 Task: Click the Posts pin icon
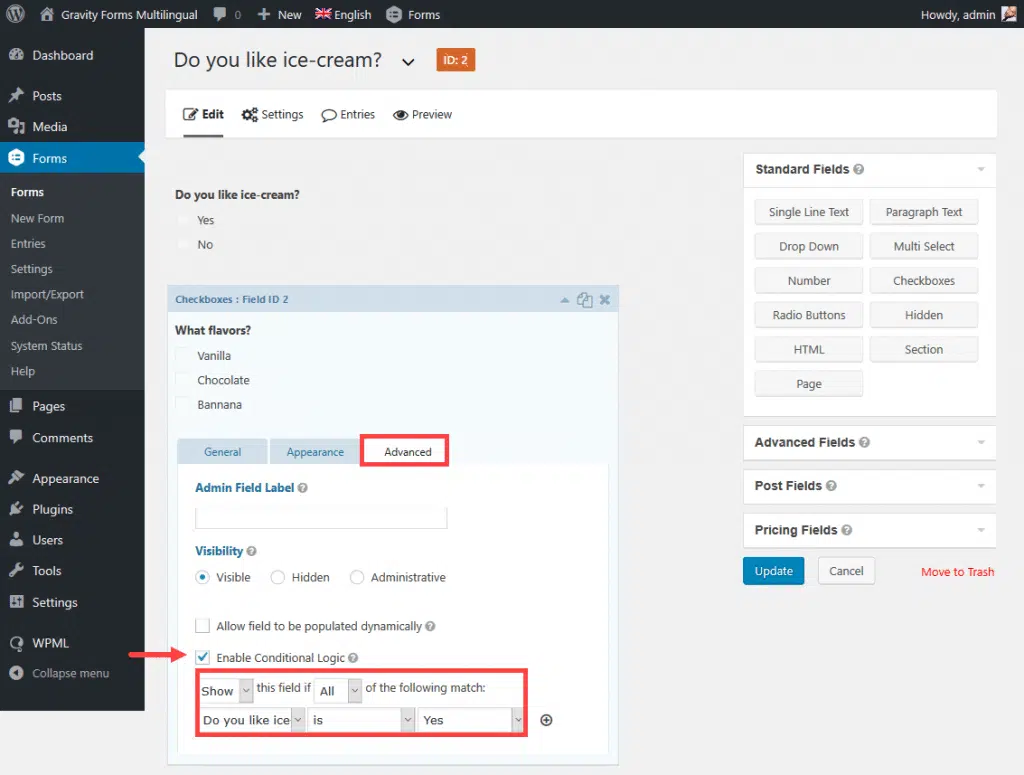point(16,95)
